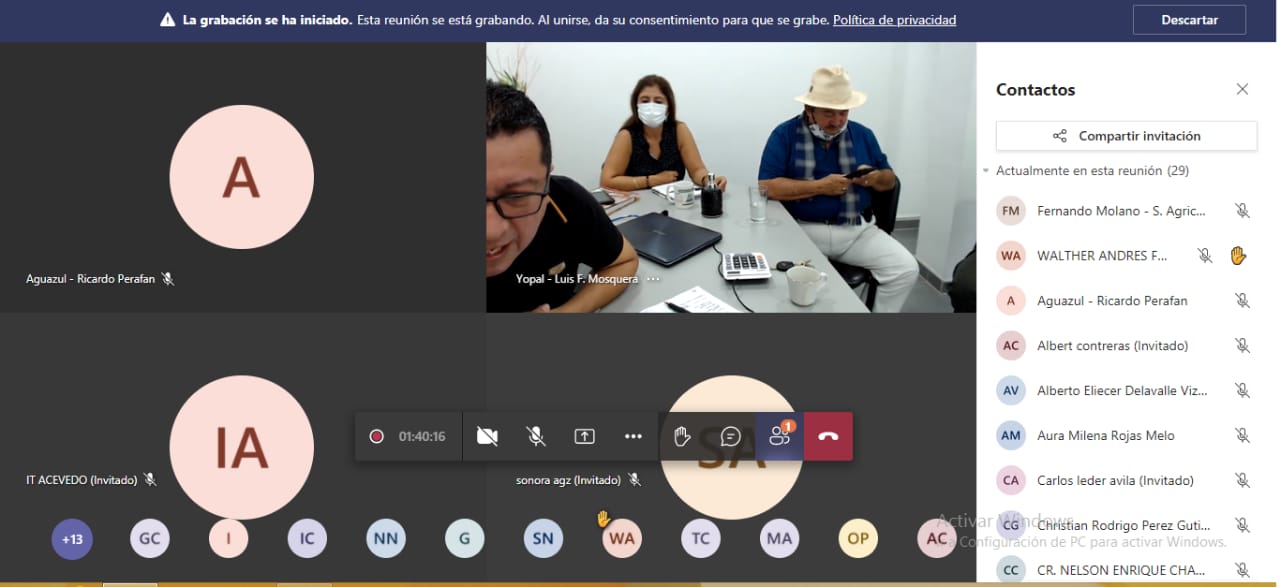Show the +13 additional participants
The width and height of the screenshot is (1280, 587).
point(72,538)
